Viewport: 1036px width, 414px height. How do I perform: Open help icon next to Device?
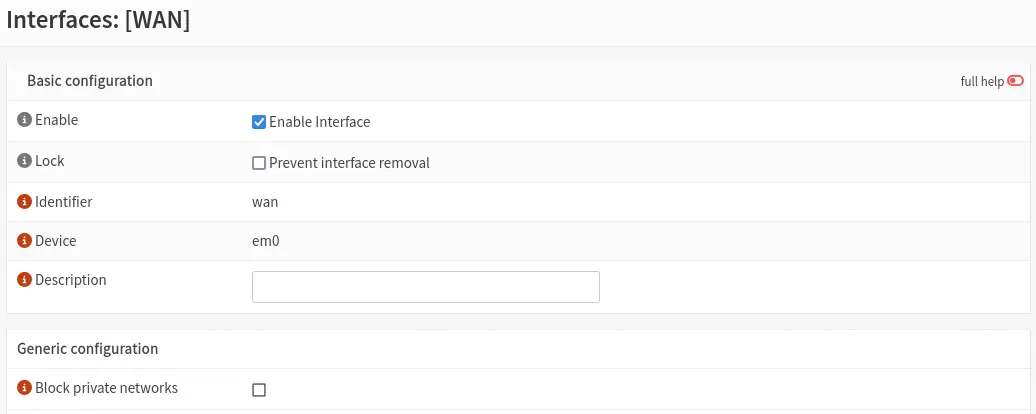[x=24, y=241]
